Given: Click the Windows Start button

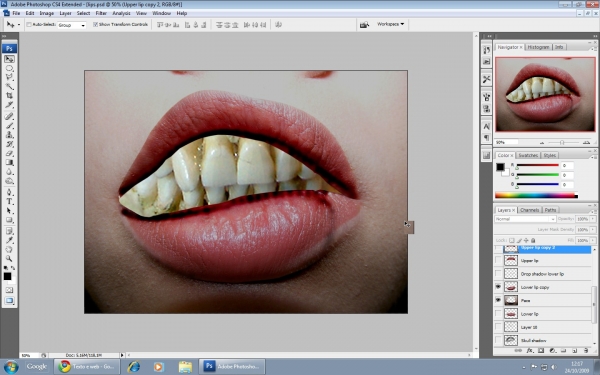Looking at the screenshot, I should [10, 367].
